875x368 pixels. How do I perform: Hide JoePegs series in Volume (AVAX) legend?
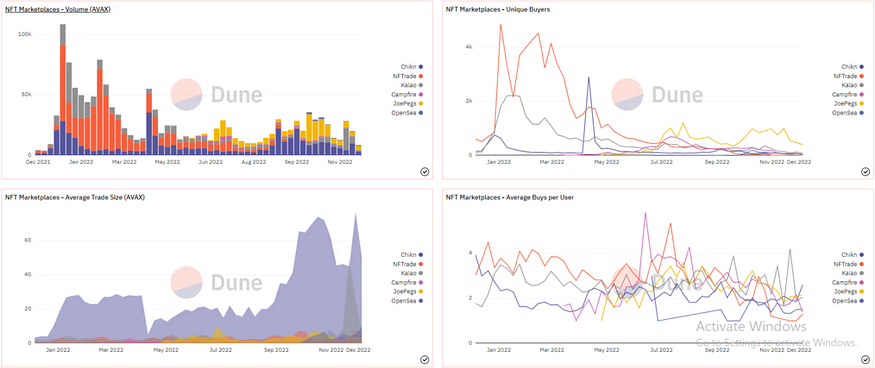click(408, 103)
